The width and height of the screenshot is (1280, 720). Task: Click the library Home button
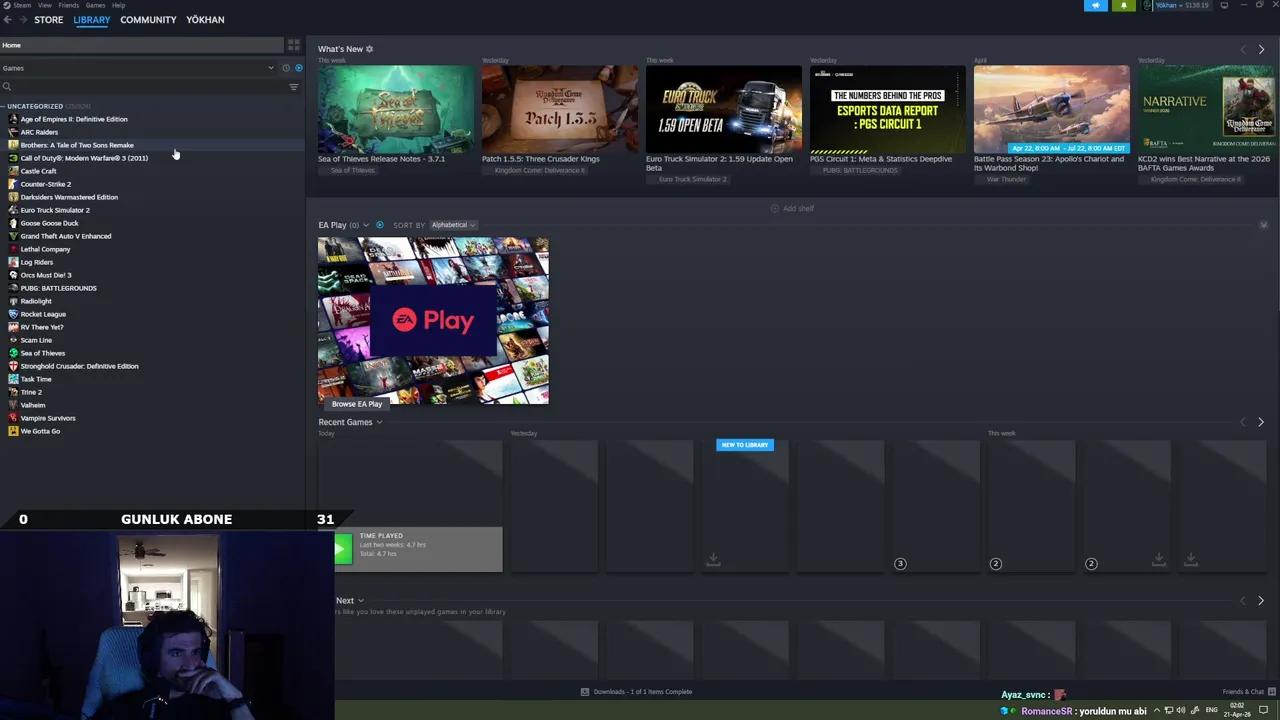[x=141, y=45]
